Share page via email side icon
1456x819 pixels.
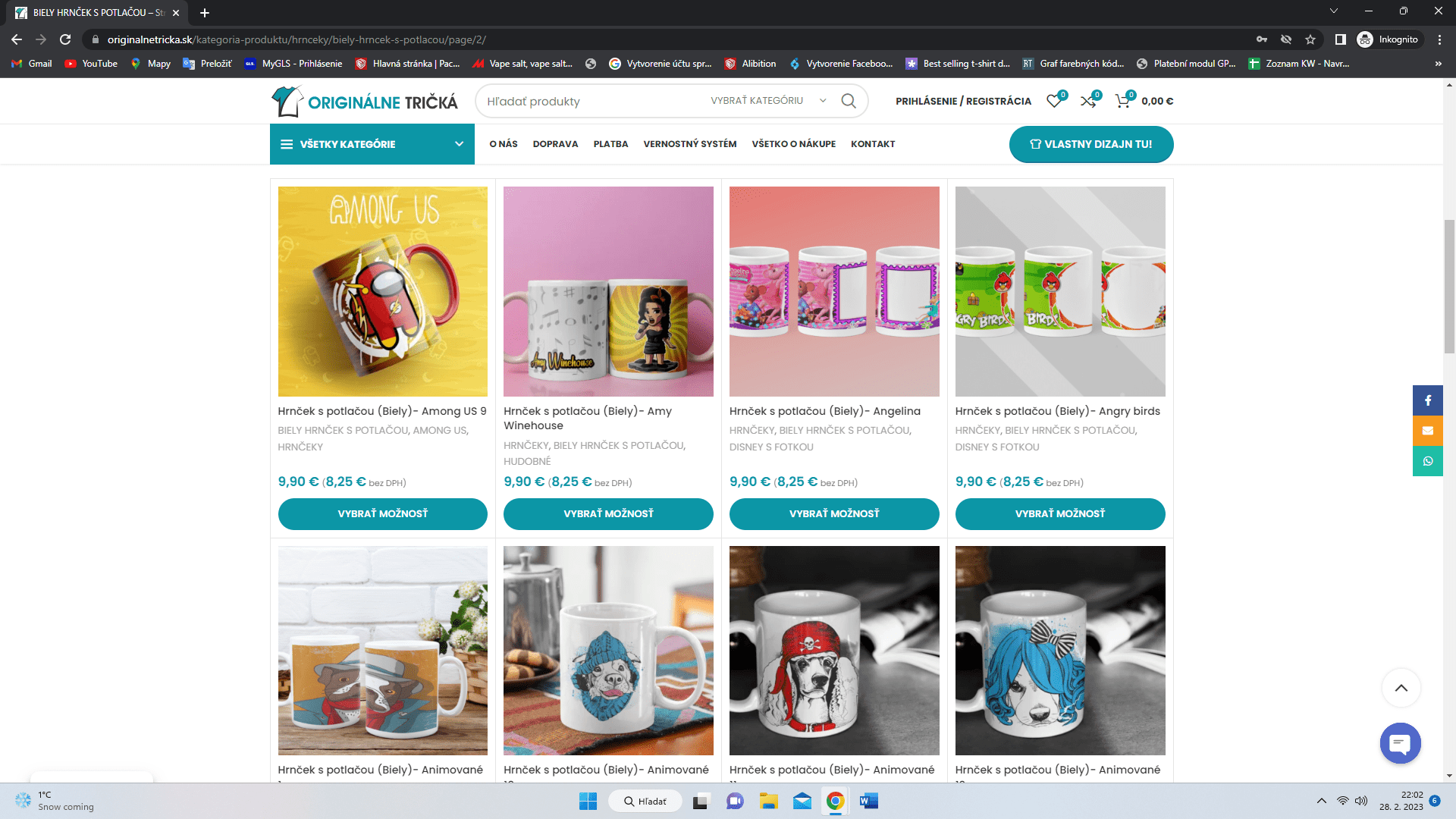[x=1428, y=431]
